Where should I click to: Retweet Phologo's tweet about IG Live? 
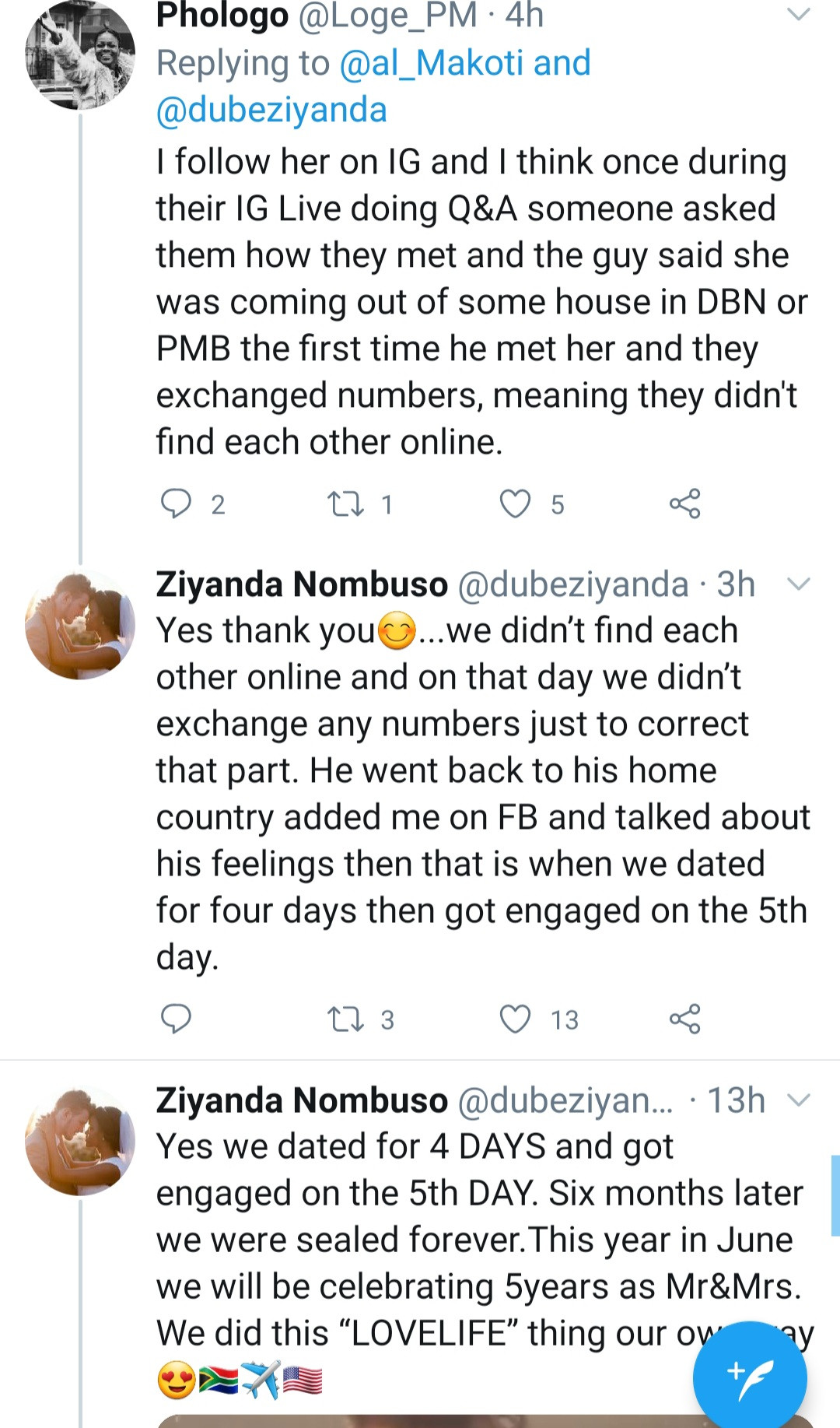(345, 503)
